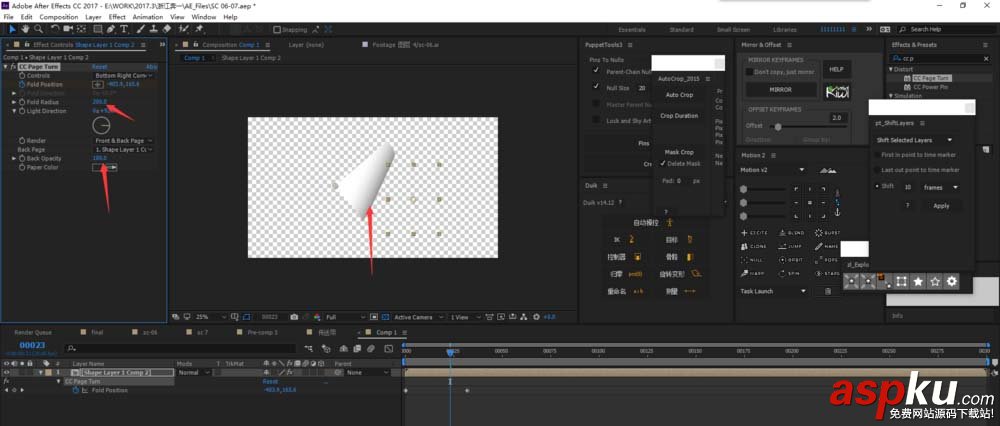Click the Fold Position crosshair point picker
Viewport: 1000px width, 426px height.
click(98, 84)
